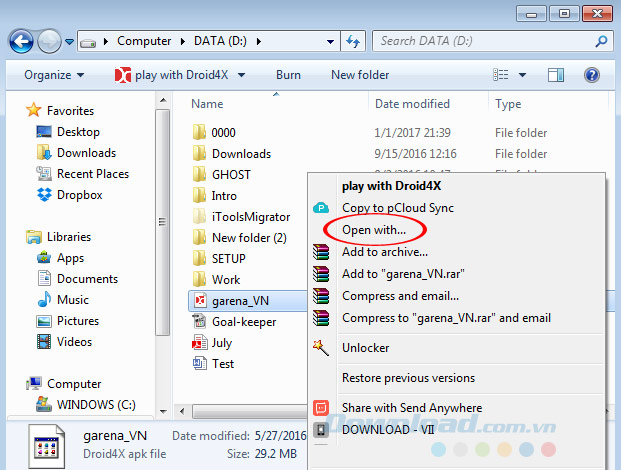Viewport: 621px width, 470px height.
Task: Sort by the Date modified column header
Action: (x=414, y=104)
